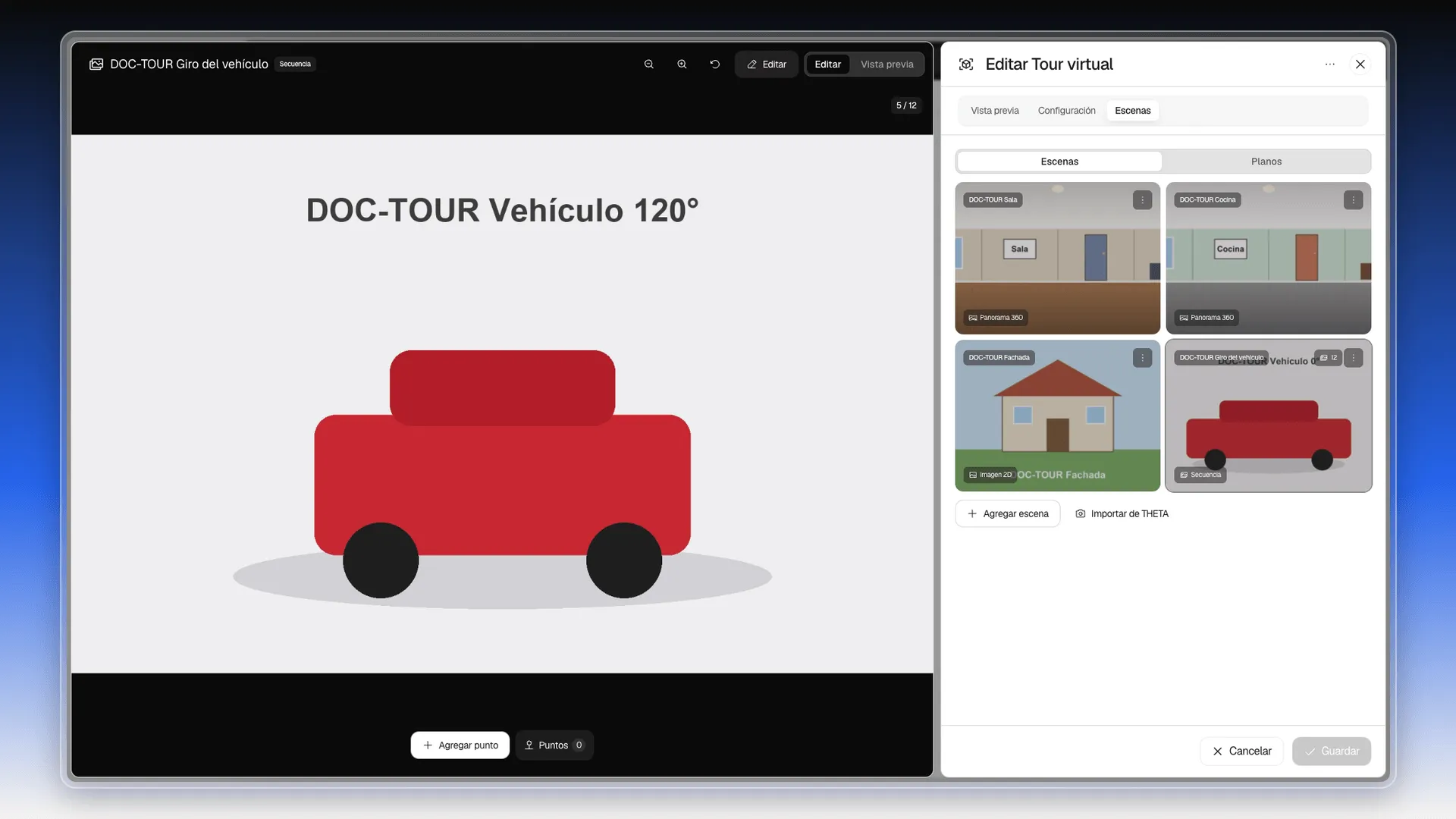
Task: Open the options menu of the DOC-TOUR Cocina scene
Action: click(1353, 200)
